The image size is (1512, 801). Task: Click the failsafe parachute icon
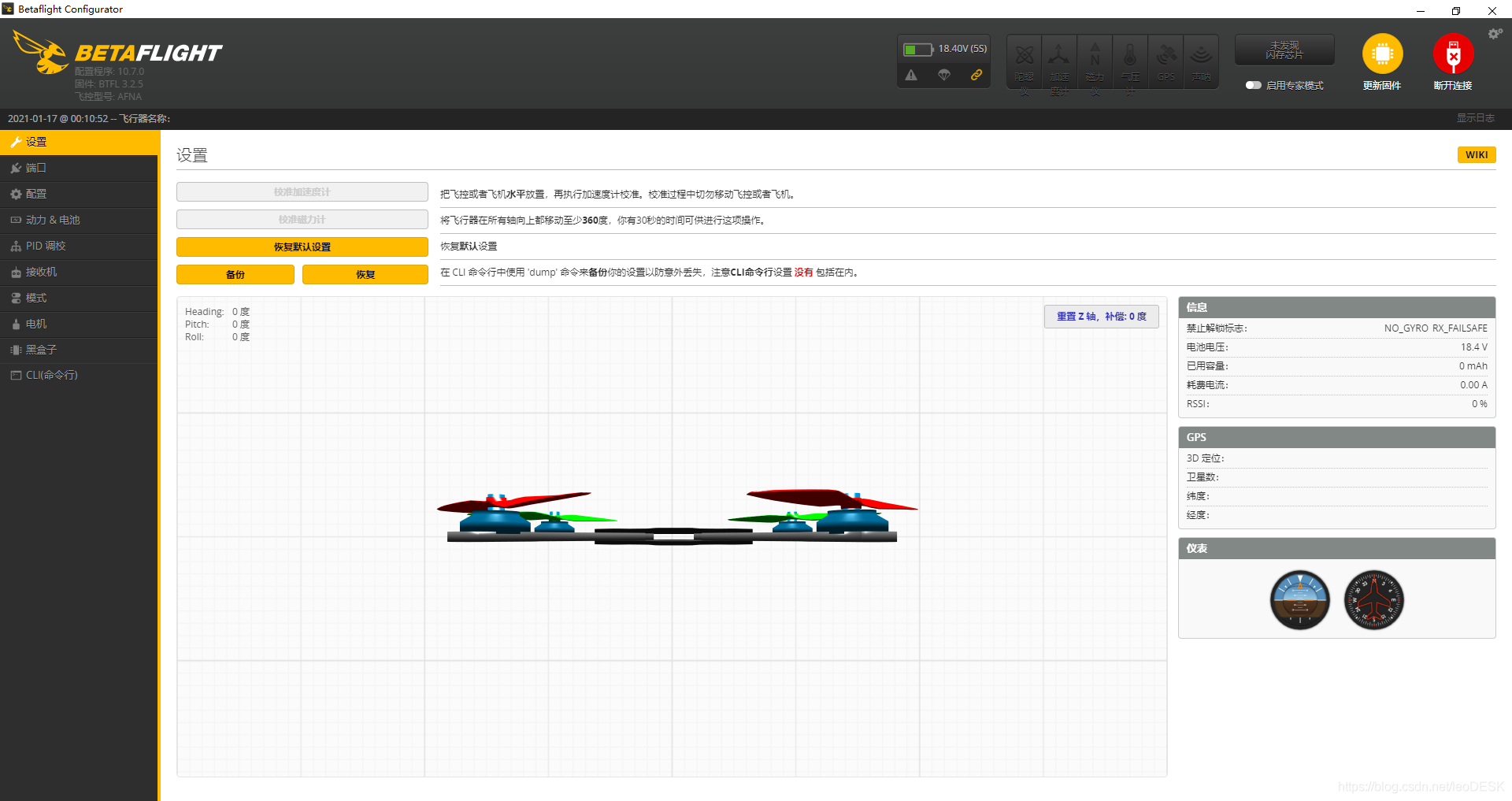943,75
